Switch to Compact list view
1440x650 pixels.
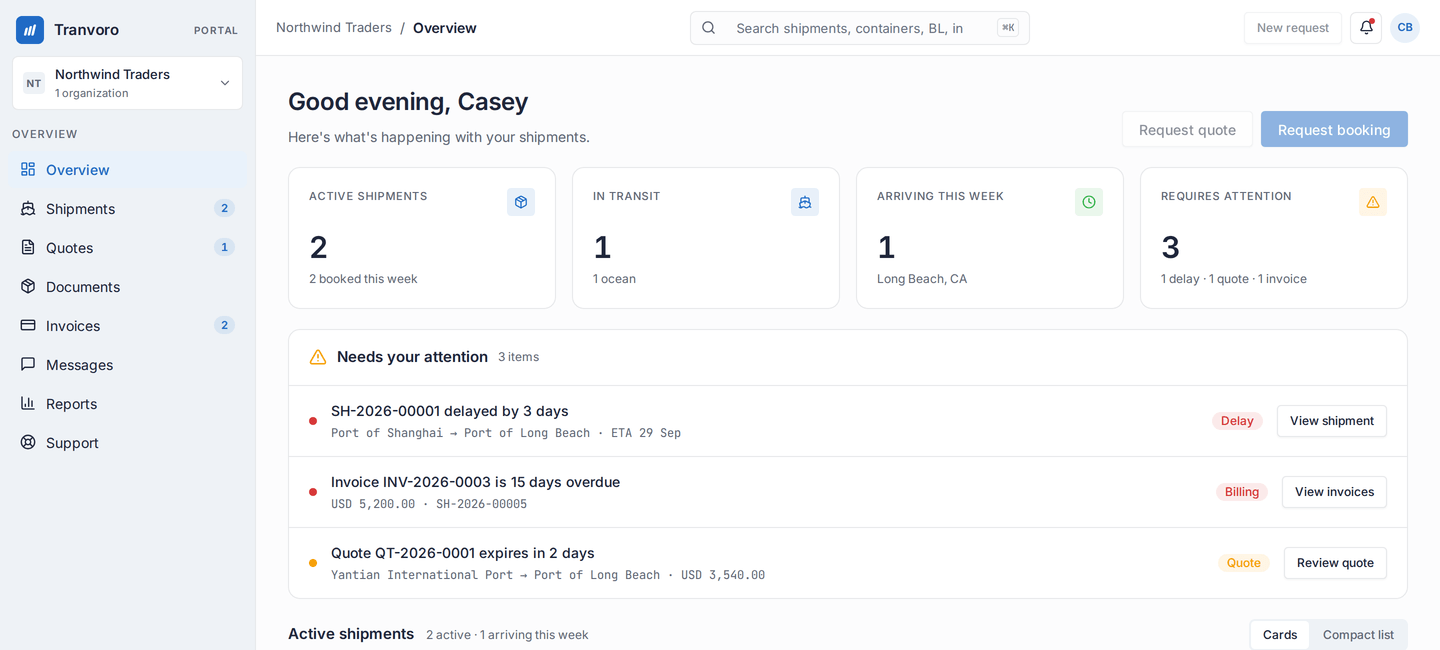(x=1358, y=635)
